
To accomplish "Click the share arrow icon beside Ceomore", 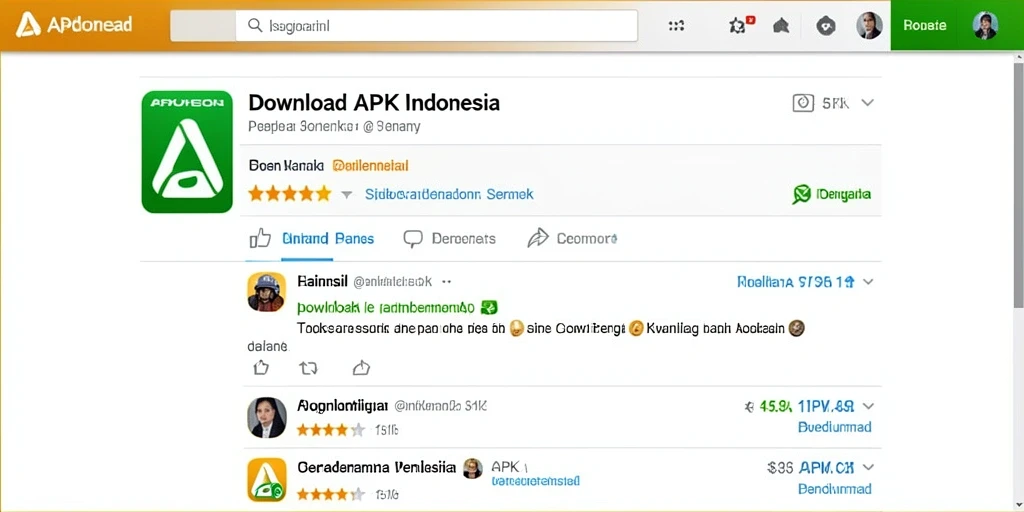I will pyautogui.click(x=537, y=238).
